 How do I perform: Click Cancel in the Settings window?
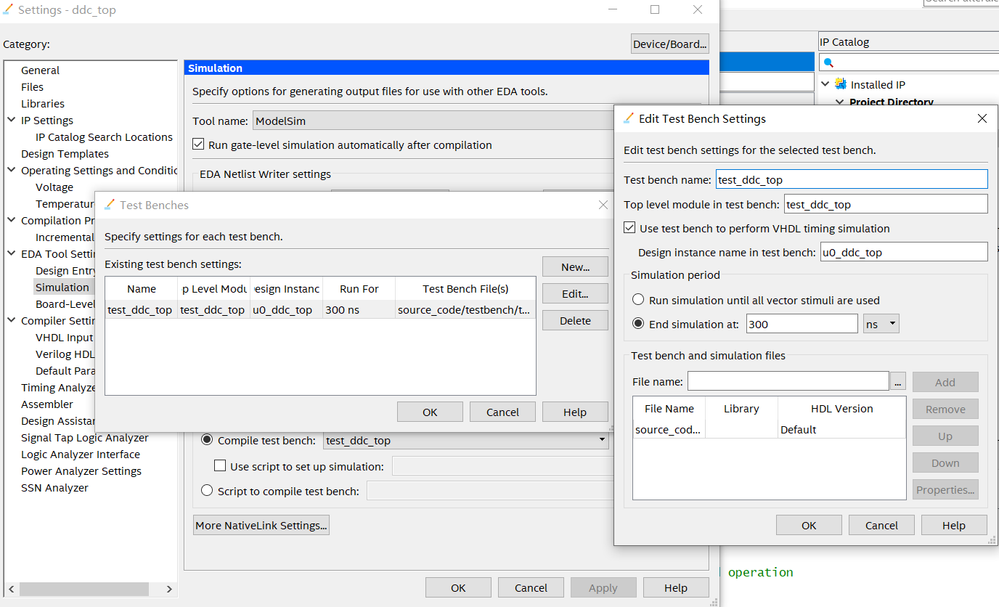(531, 587)
